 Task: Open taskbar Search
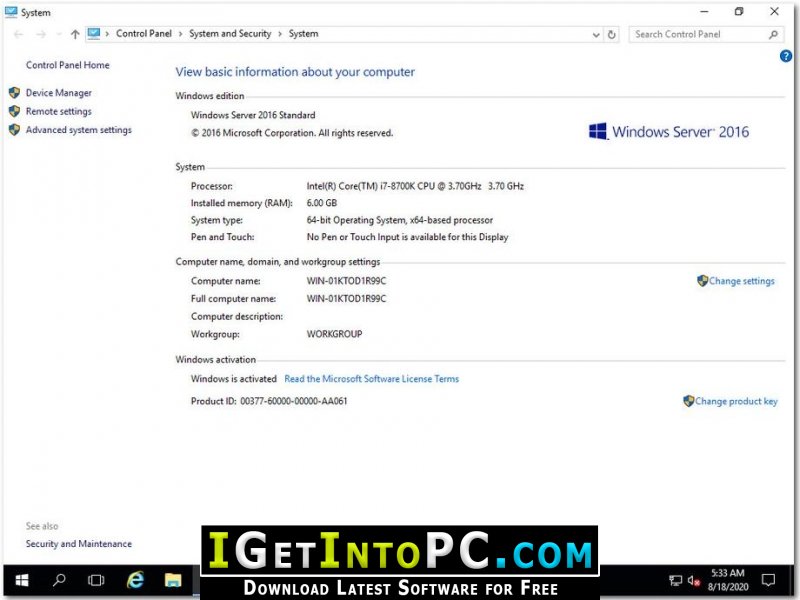tap(59, 580)
